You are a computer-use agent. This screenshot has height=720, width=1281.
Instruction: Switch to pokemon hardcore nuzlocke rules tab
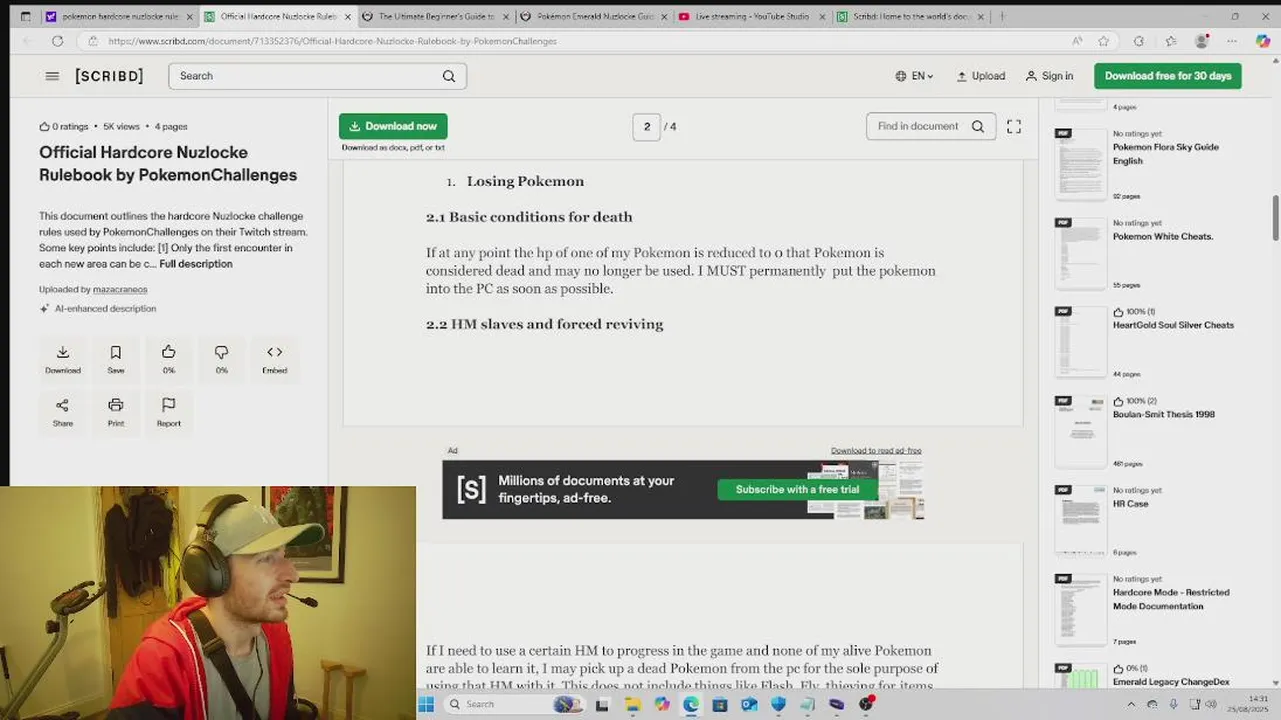[118, 17]
